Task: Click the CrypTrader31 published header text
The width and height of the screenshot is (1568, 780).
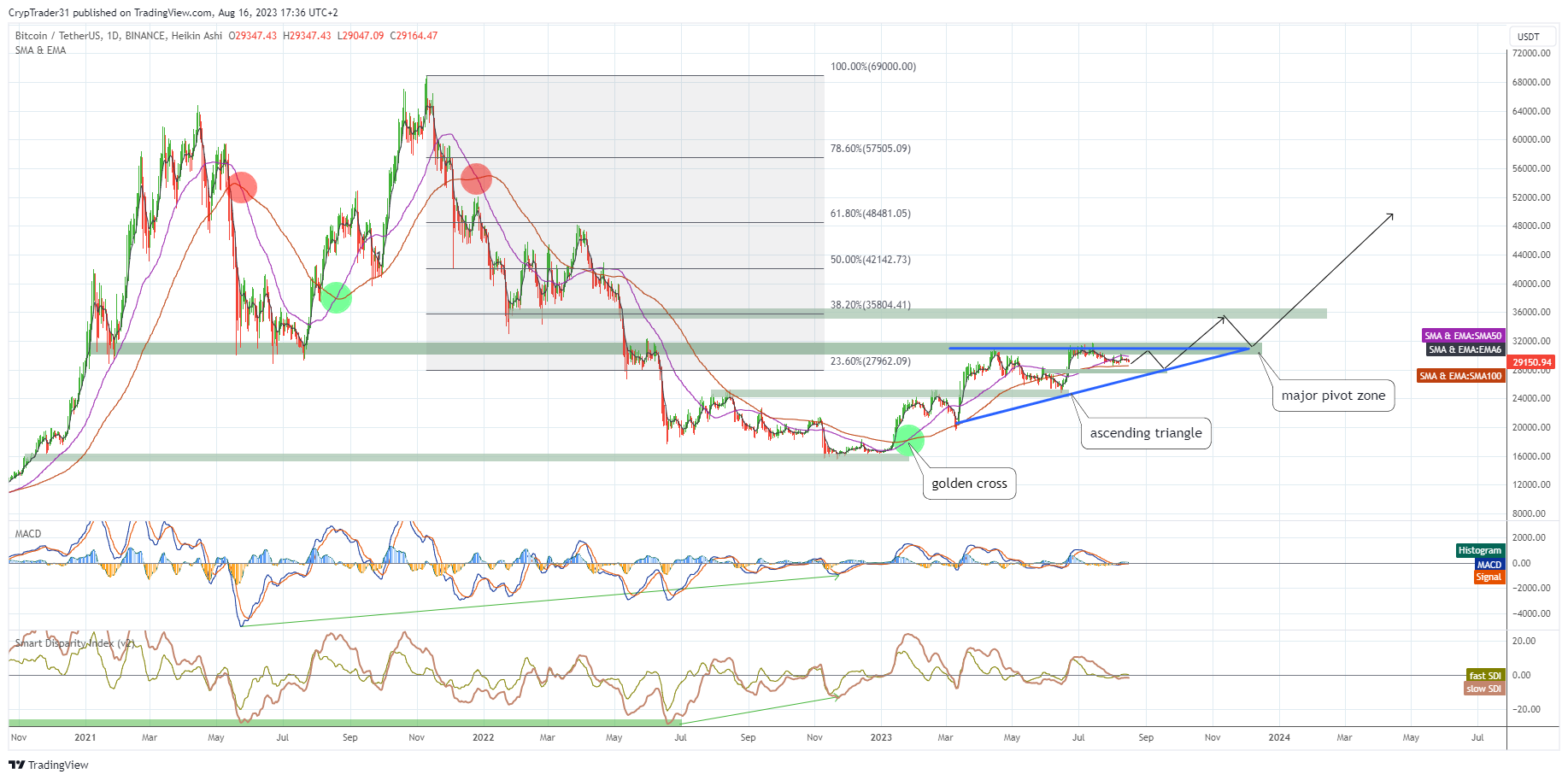Action: click(x=173, y=13)
